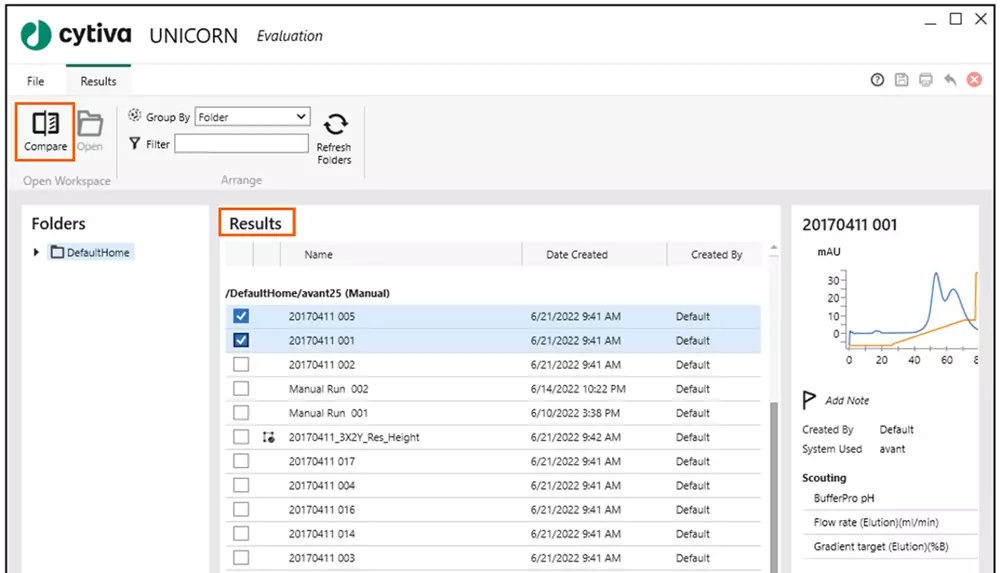The width and height of the screenshot is (1000, 573).
Task: Click Add Note in details panel
Action: [x=846, y=401]
